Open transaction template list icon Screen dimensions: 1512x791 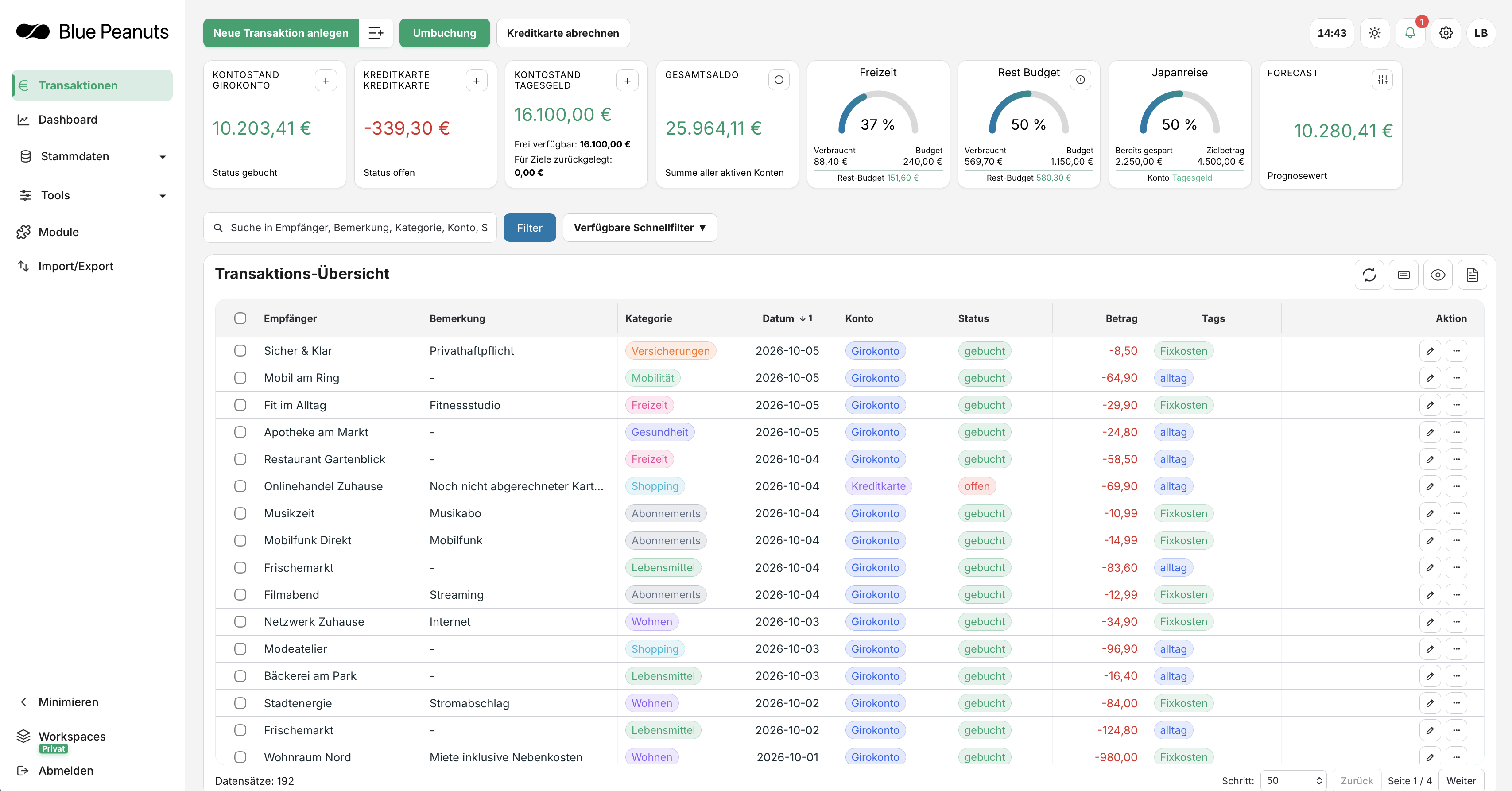(376, 33)
